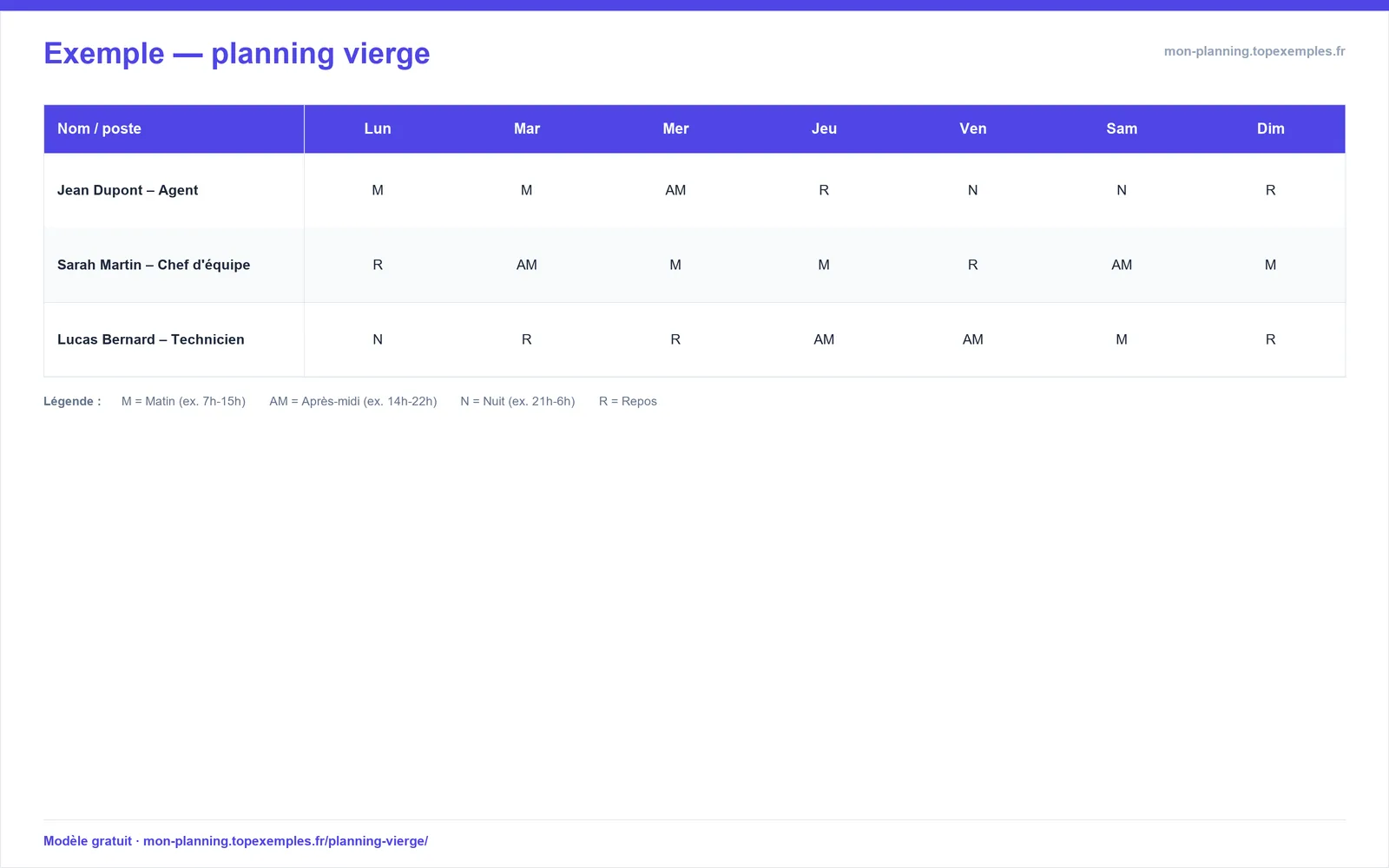Click Lucas Bernard's Mar cell R
Screen dimensions: 1389x868
coord(527,339)
